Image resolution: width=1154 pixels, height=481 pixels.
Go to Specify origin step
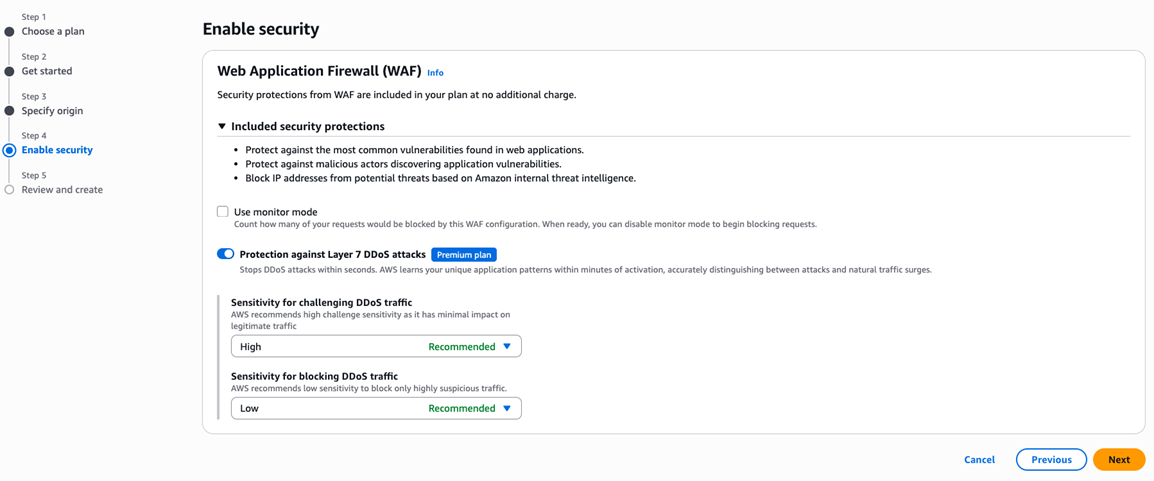(x=52, y=111)
